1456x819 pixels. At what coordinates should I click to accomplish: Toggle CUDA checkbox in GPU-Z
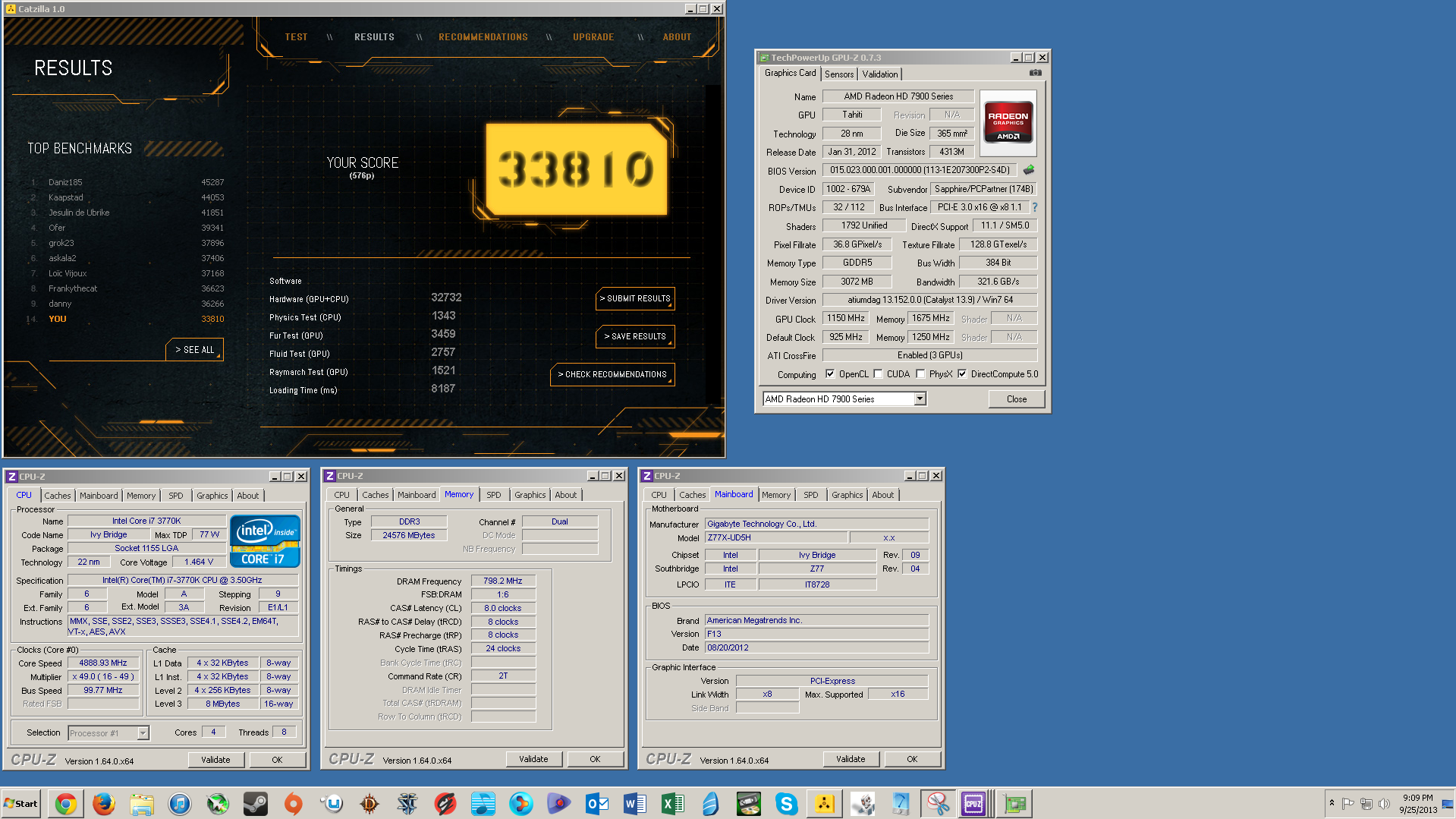coord(878,374)
